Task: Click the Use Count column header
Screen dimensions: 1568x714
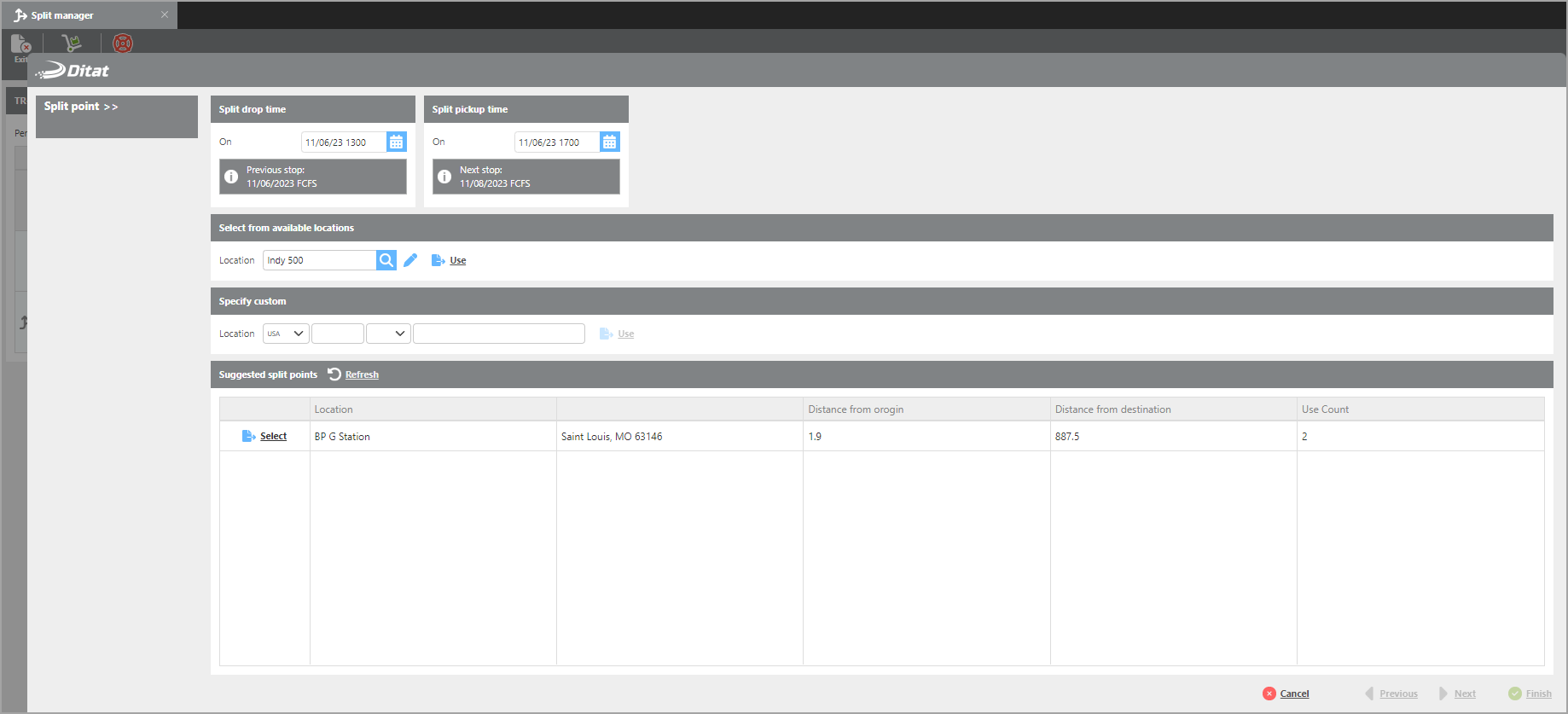Action: 1325,409
